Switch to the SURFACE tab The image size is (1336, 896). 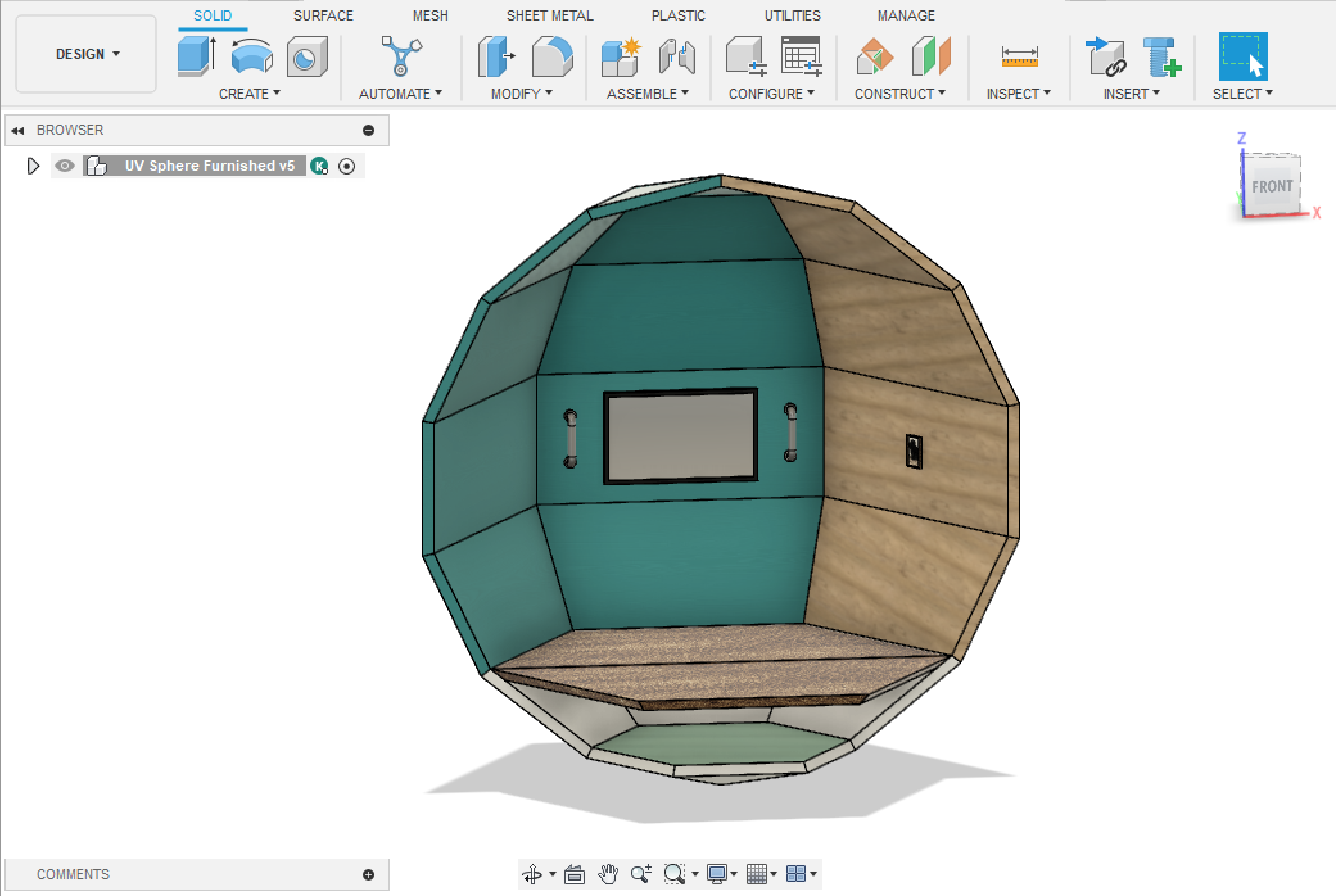coord(323,15)
